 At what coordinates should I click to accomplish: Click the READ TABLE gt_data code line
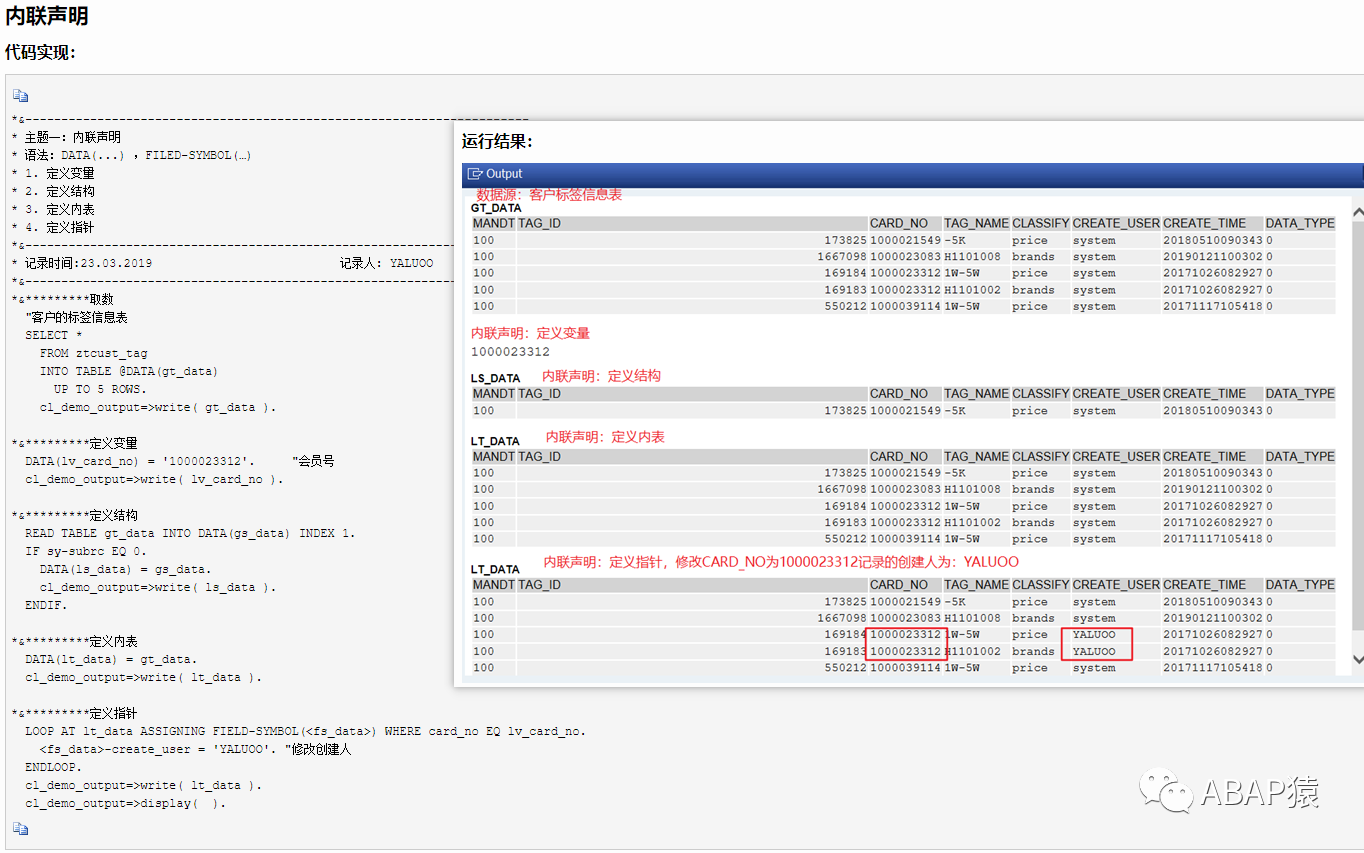click(x=190, y=533)
